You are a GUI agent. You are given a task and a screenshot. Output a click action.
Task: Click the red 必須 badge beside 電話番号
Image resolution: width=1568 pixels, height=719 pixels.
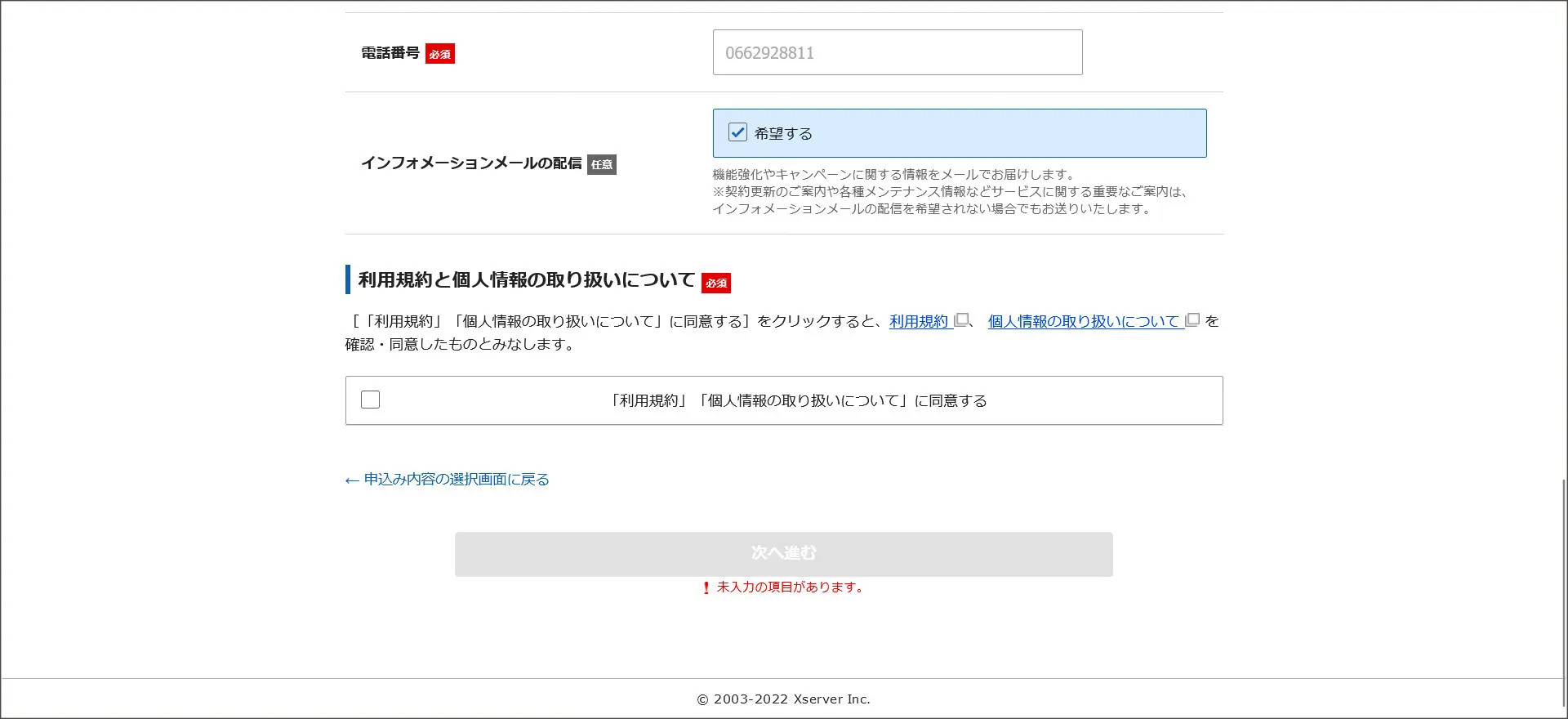pos(440,54)
